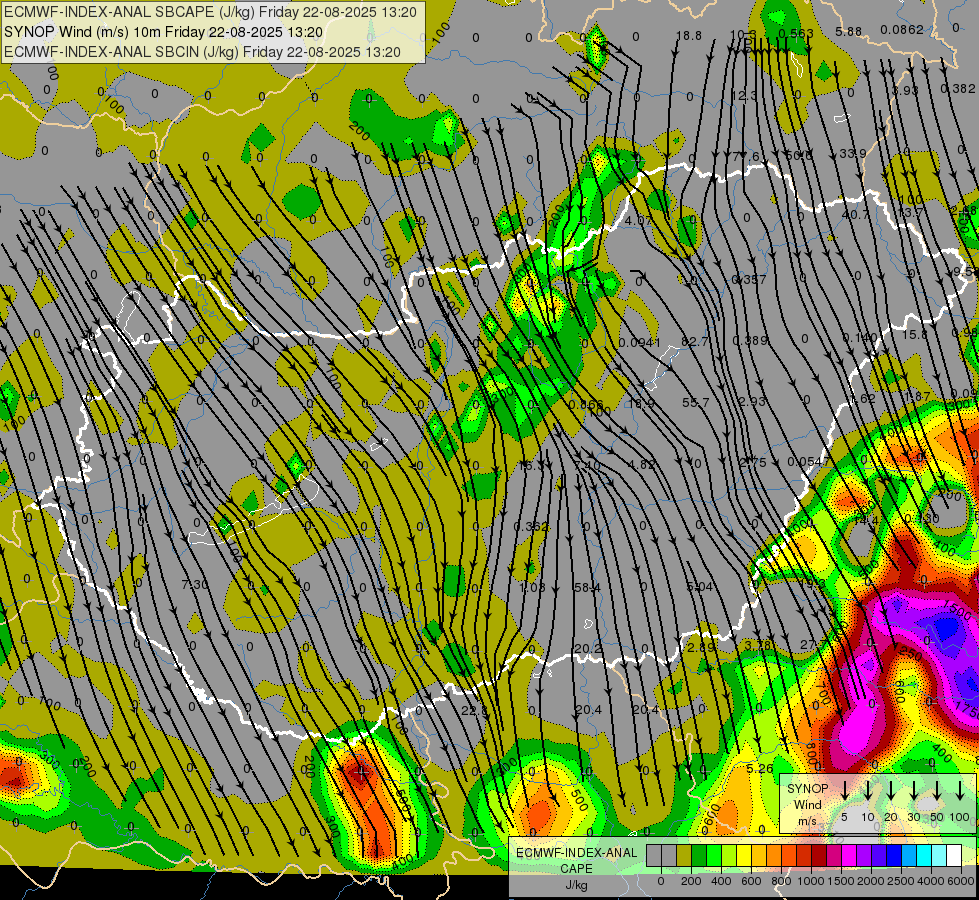Click the map value 2.93
Viewport: 979px width, 900px height.
click(752, 401)
